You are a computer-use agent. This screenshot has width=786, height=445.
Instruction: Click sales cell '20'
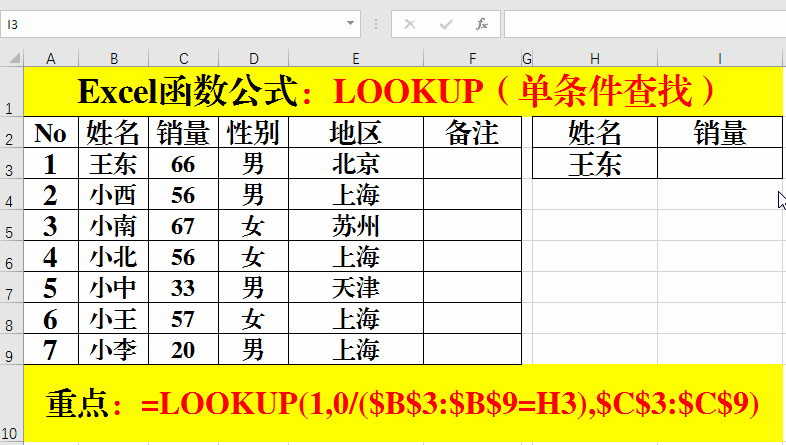183,350
